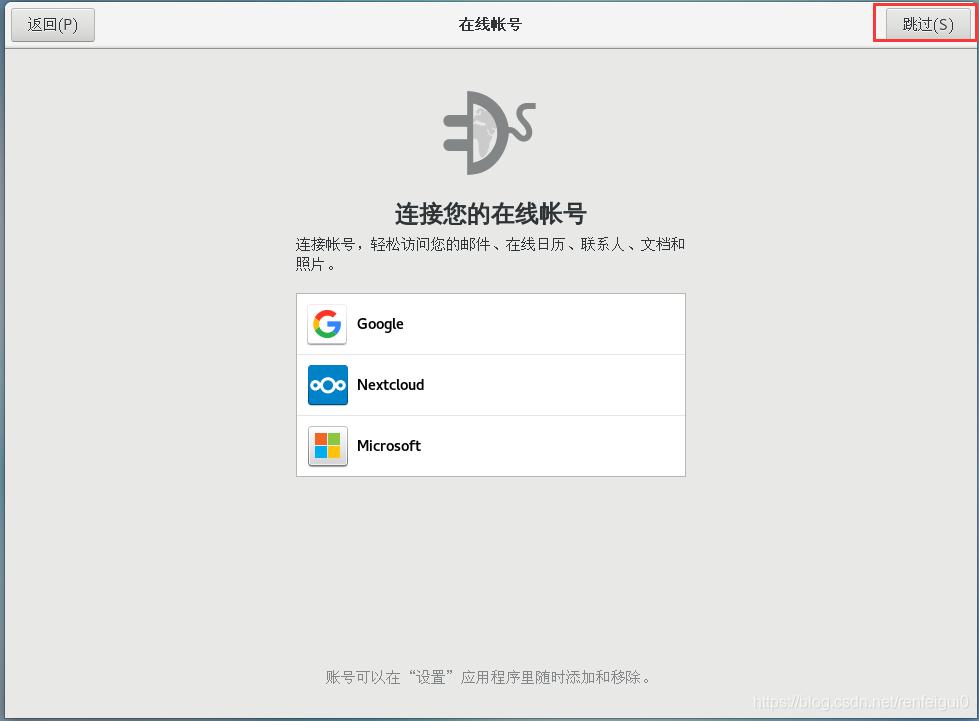
Task: Click the description text below the heading
Action: (489, 252)
